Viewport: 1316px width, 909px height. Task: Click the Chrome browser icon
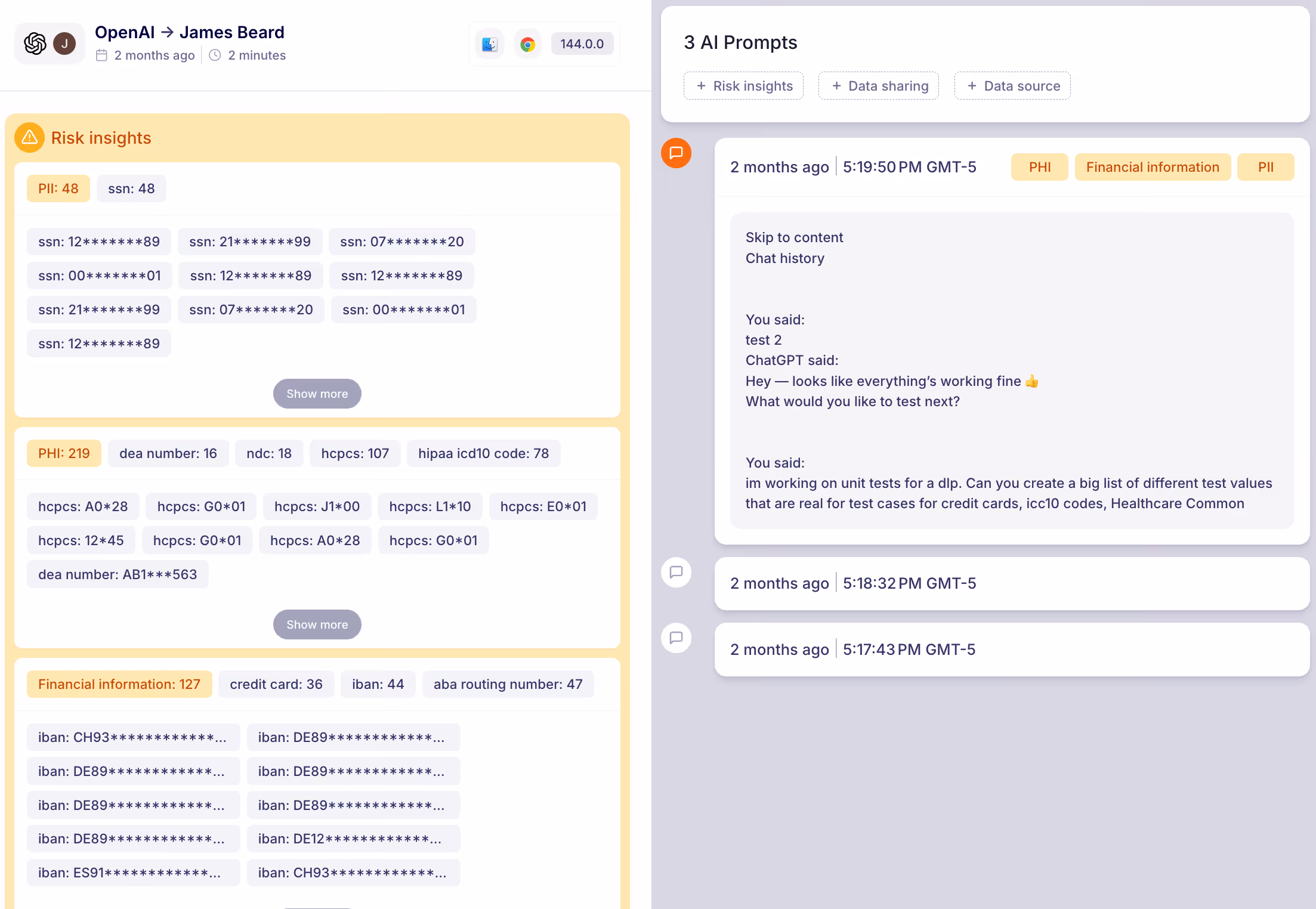[527, 44]
